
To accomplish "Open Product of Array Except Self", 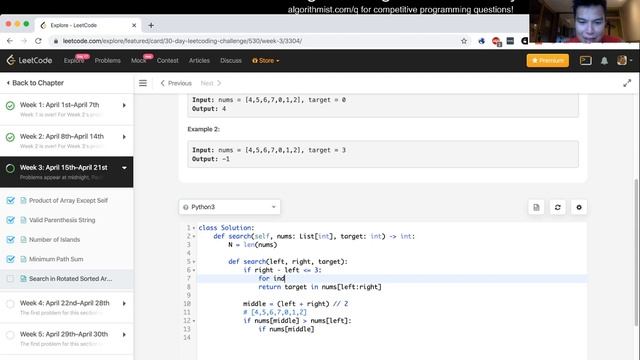I will 68,200.
